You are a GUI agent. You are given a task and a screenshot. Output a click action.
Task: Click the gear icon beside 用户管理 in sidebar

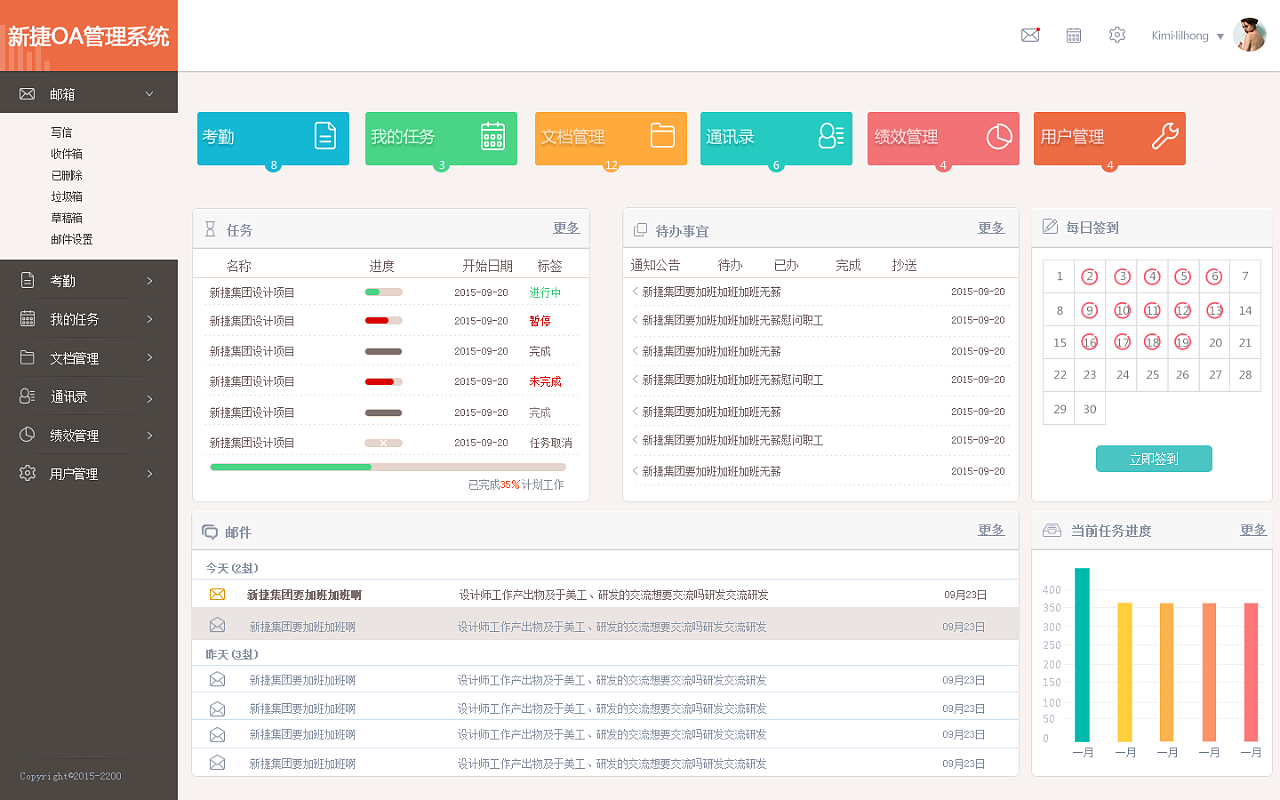[28, 473]
